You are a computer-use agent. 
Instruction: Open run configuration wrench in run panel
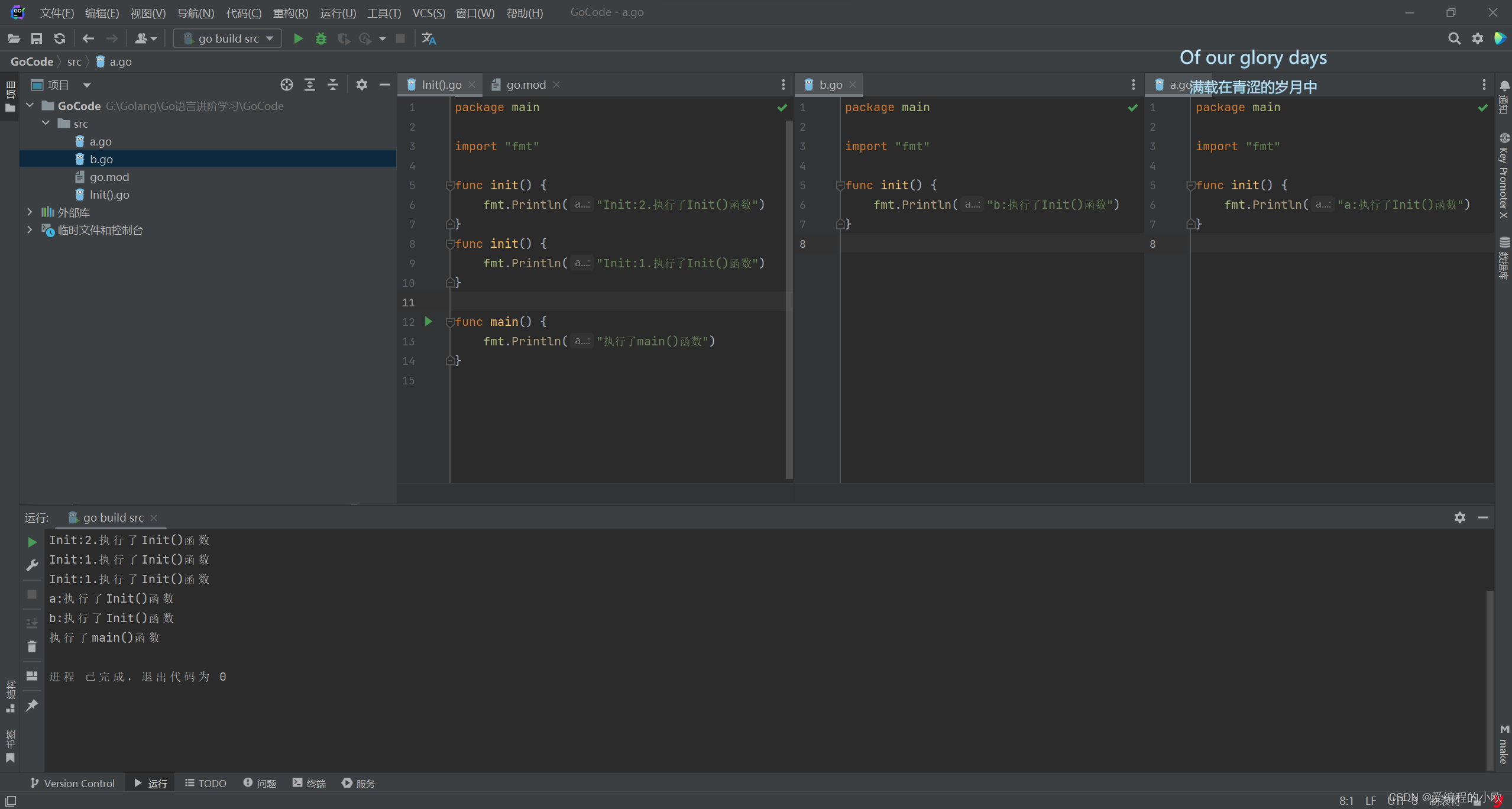tap(32, 565)
